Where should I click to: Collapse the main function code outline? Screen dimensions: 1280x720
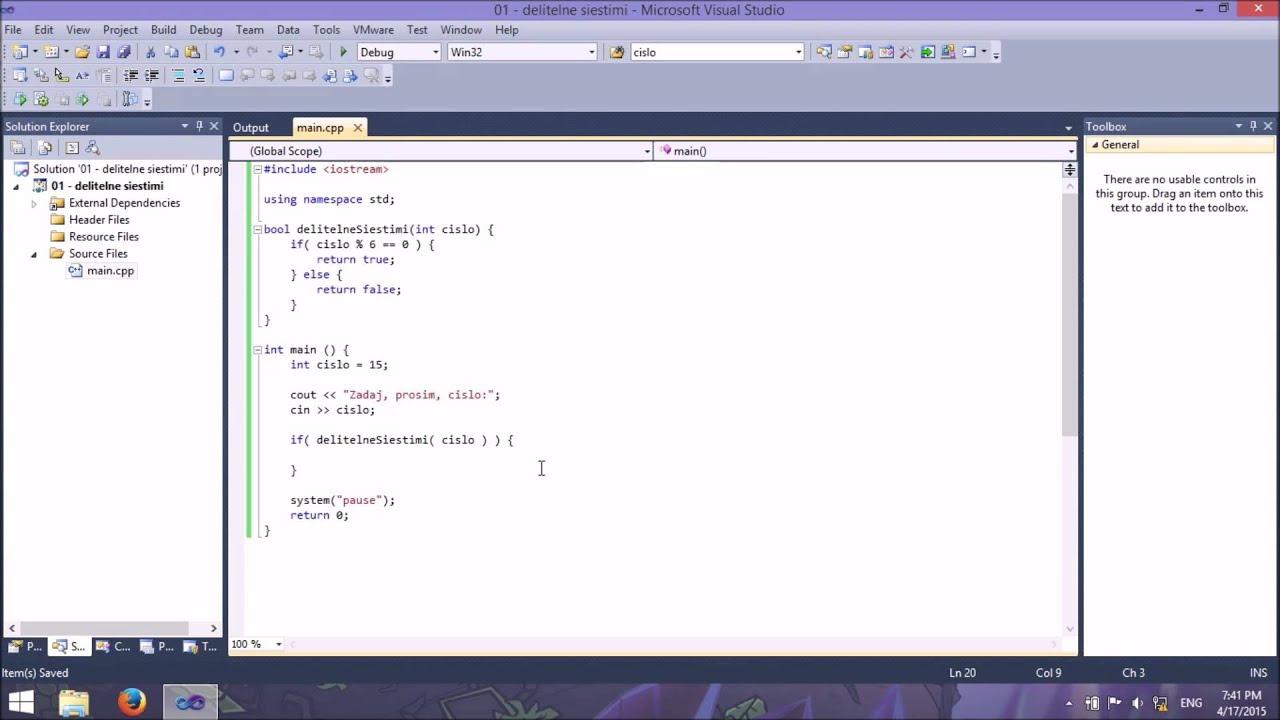pyautogui.click(x=257, y=350)
